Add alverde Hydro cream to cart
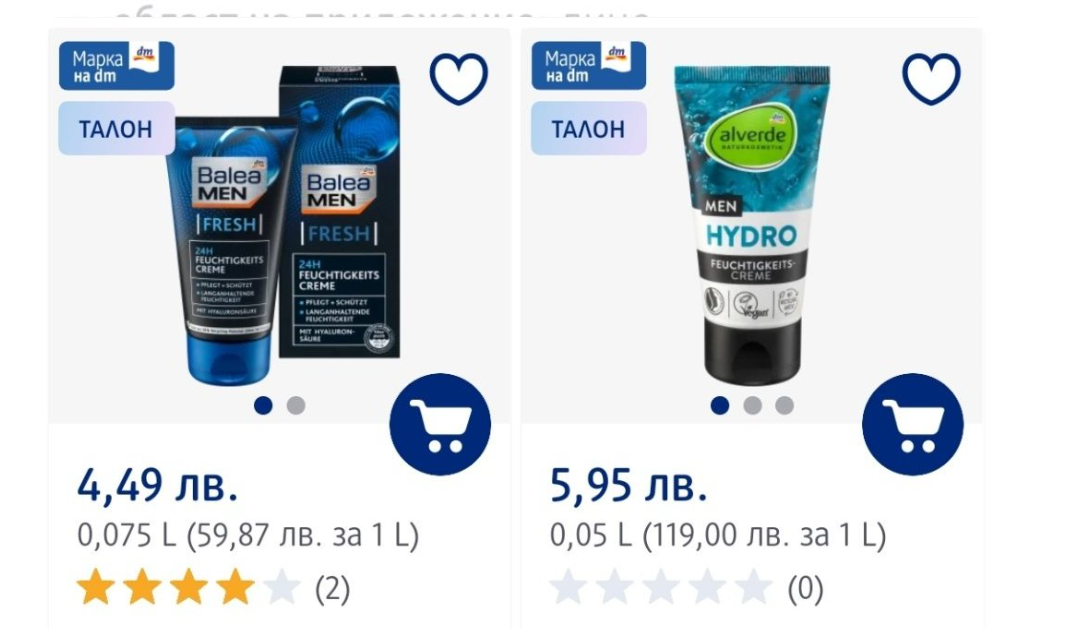 (x=913, y=424)
